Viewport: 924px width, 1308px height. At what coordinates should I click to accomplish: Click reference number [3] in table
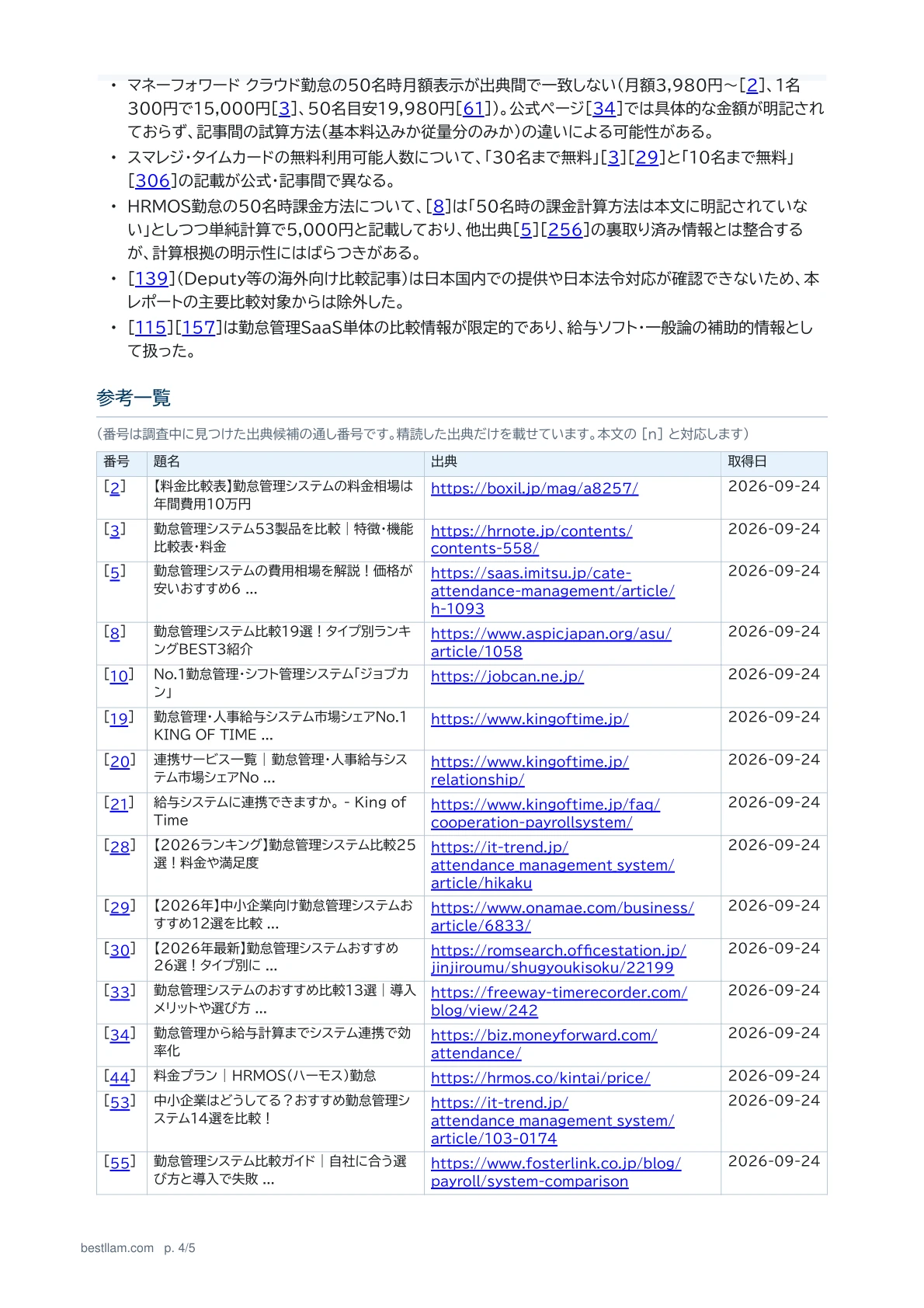click(115, 531)
